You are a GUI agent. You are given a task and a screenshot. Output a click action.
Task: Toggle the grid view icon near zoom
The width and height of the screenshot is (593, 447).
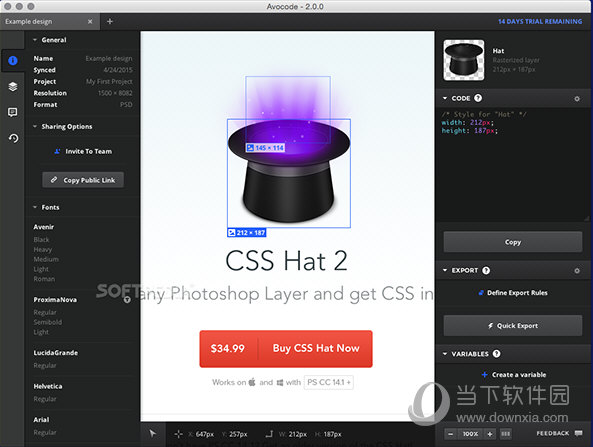[x=506, y=434]
